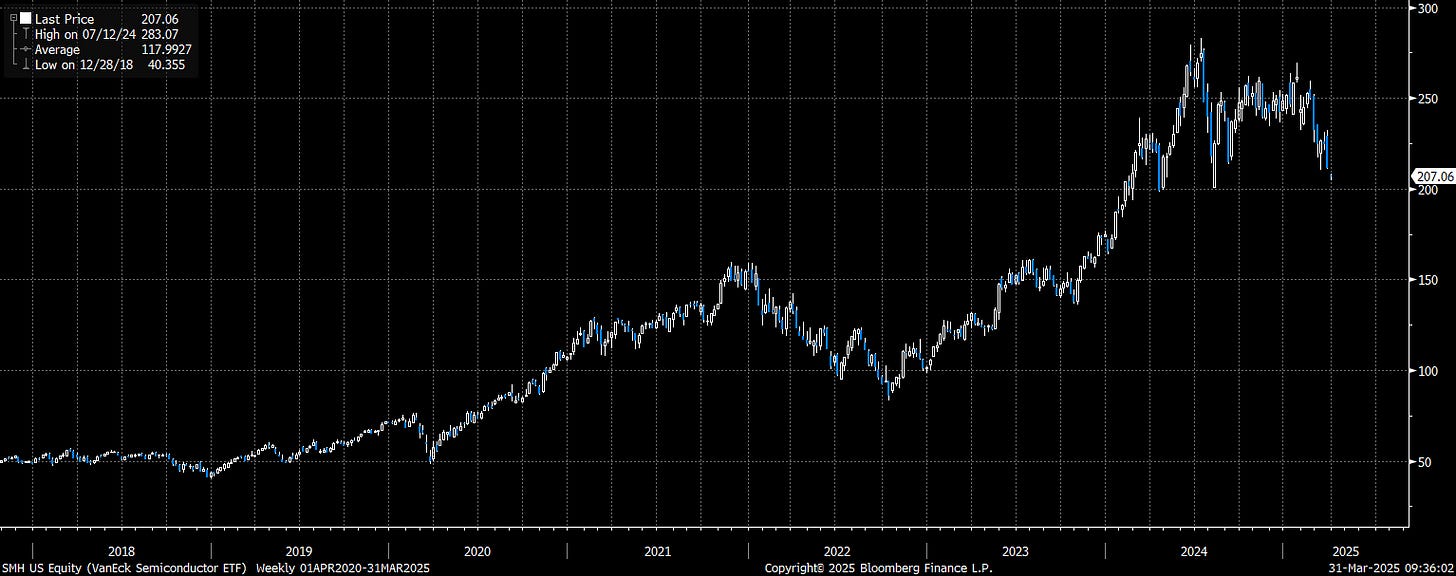Image resolution: width=1456 pixels, height=576 pixels.
Task: Click the 'Copyright© 2025 Bloomberg Finance L.P.' notice
Action: tap(877, 568)
